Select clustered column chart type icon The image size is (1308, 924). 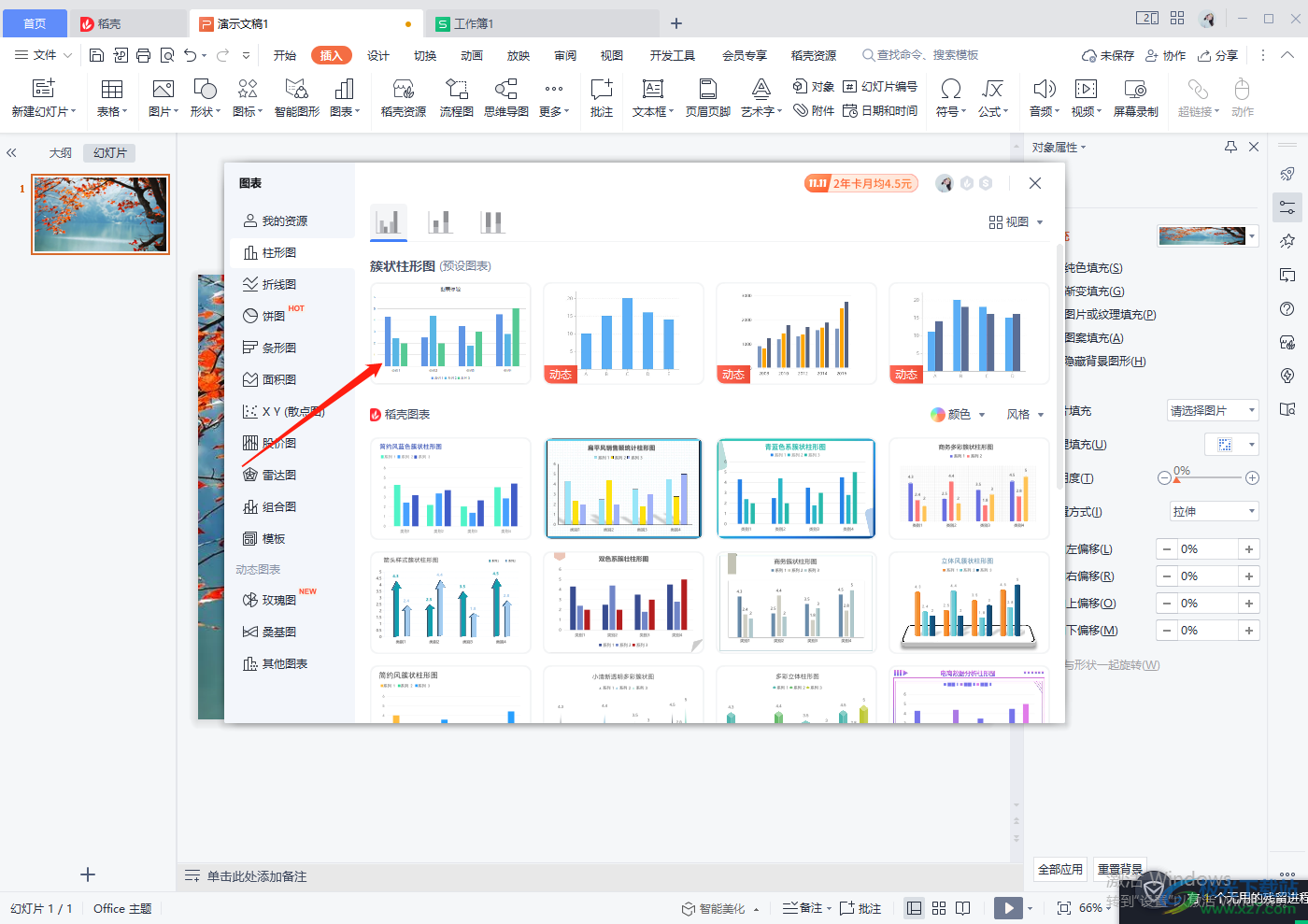click(x=388, y=221)
